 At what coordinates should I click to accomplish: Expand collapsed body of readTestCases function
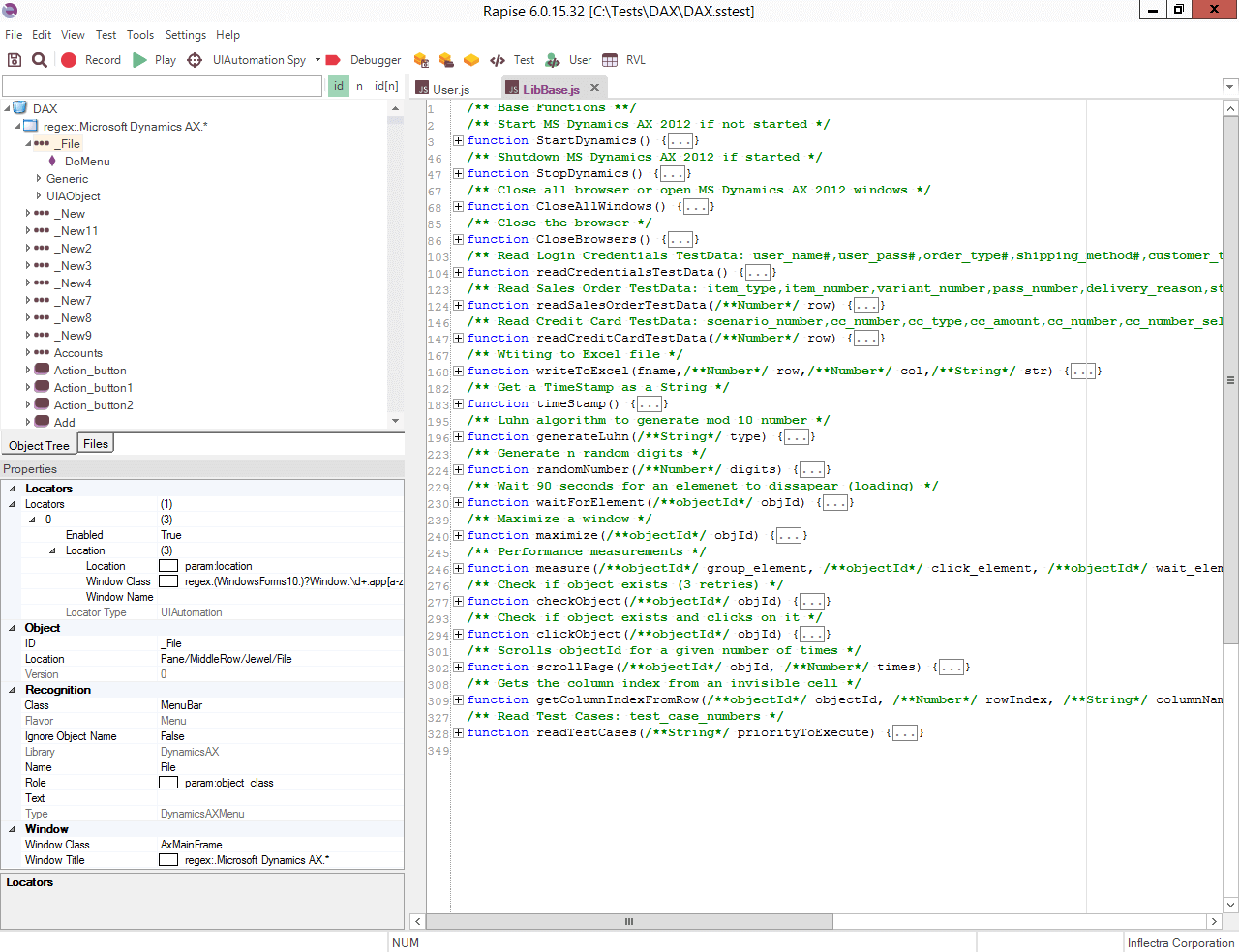tap(905, 733)
